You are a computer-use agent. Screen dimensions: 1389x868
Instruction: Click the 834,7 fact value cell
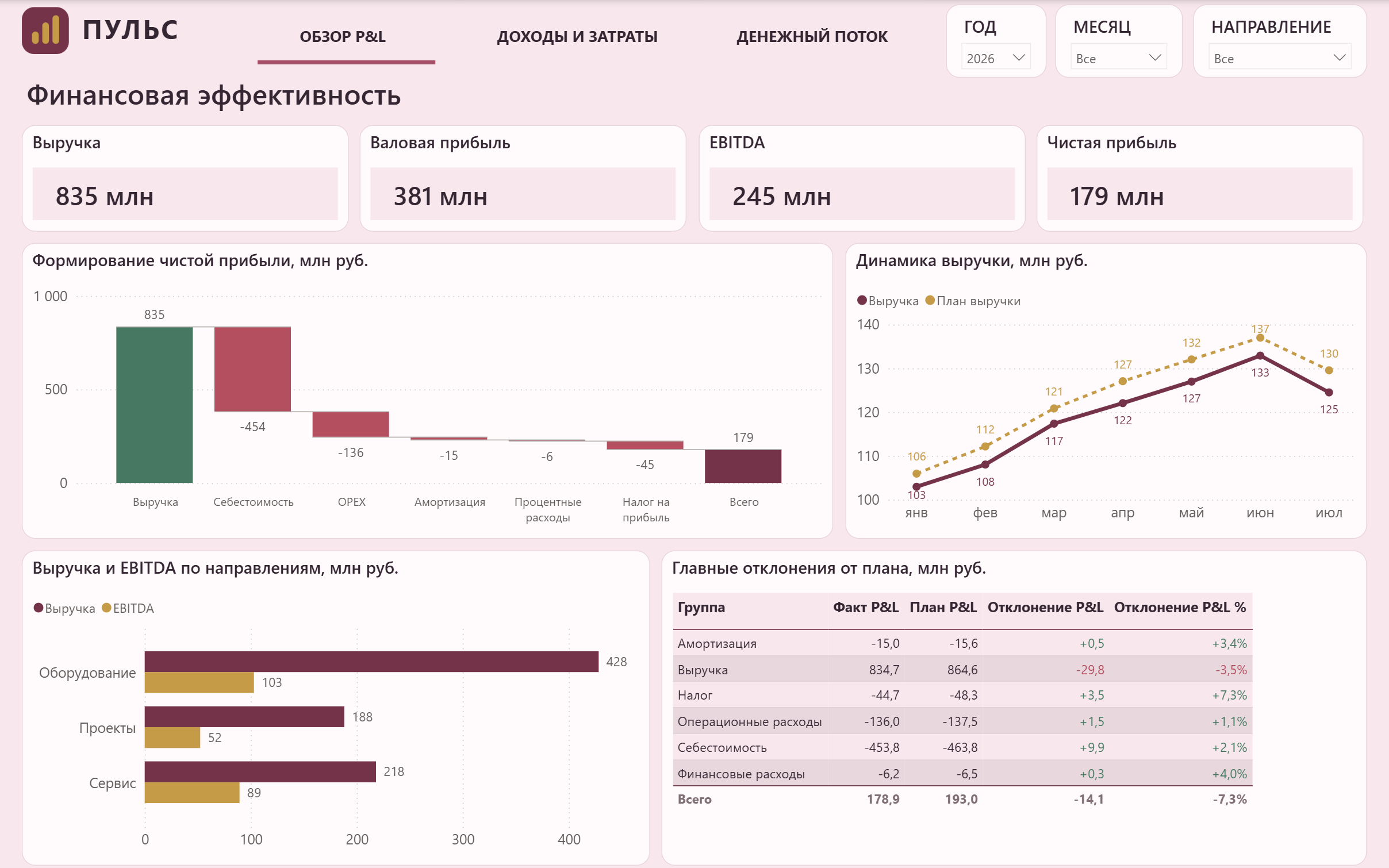[x=884, y=670]
